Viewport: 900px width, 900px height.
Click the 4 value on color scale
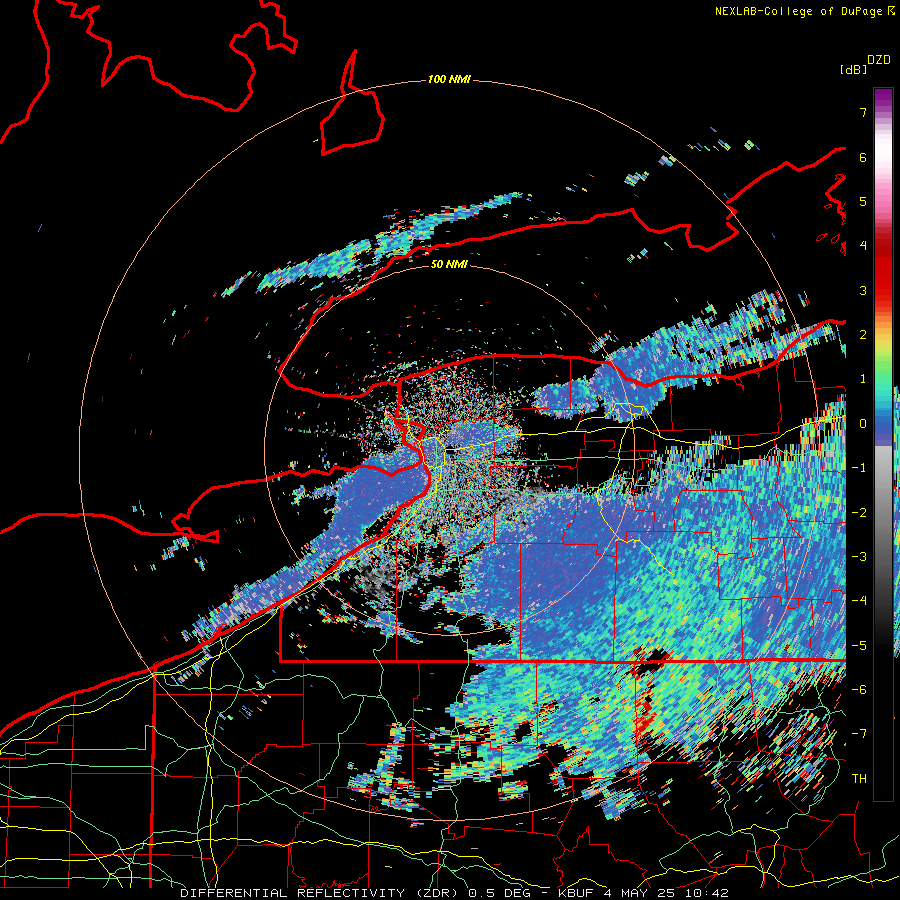click(863, 246)
